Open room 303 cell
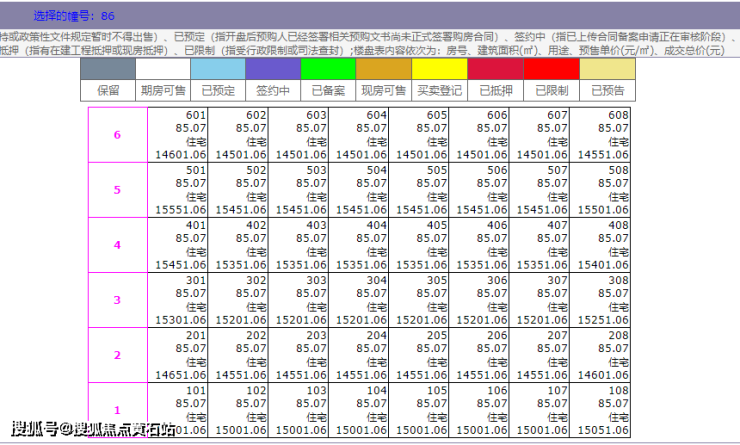Viewport: 740px width, 445px height. pyautogui.click(x=298, y=300)
